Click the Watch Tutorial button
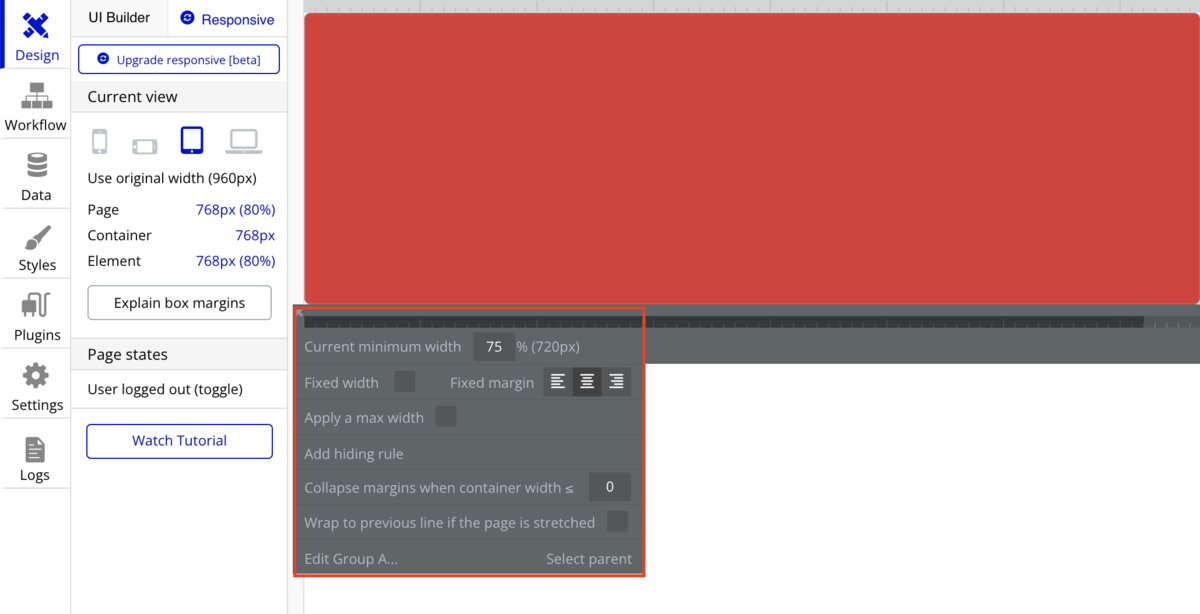Viewport: 1200px width, 614px height. tap(179, 441)
